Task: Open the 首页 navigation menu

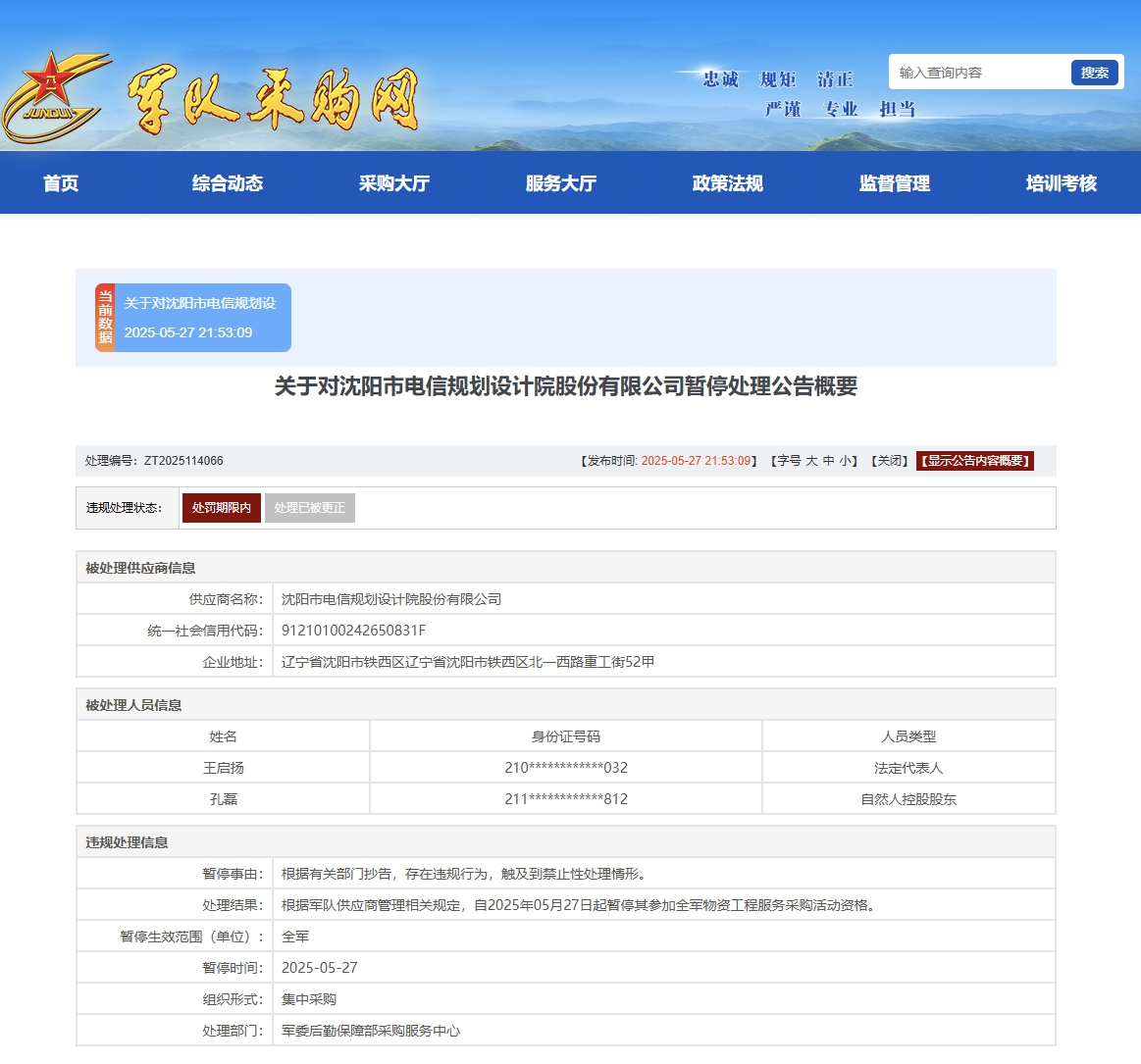Action: point(61,183)
